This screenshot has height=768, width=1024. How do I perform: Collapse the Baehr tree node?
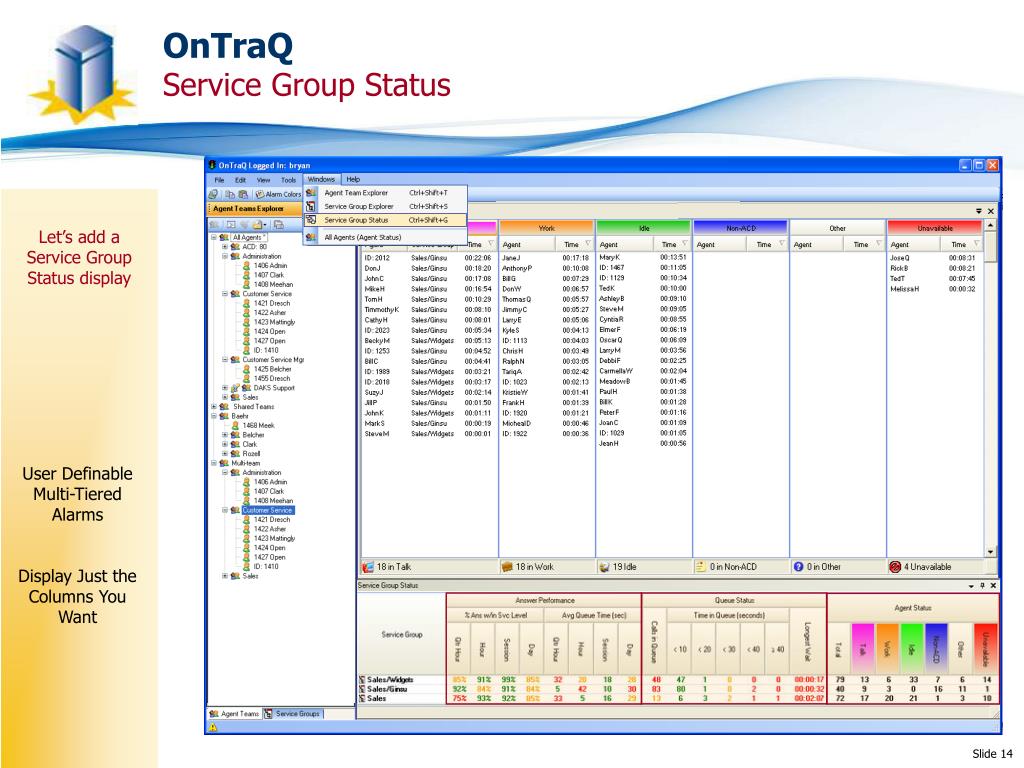tap(214, 416)
